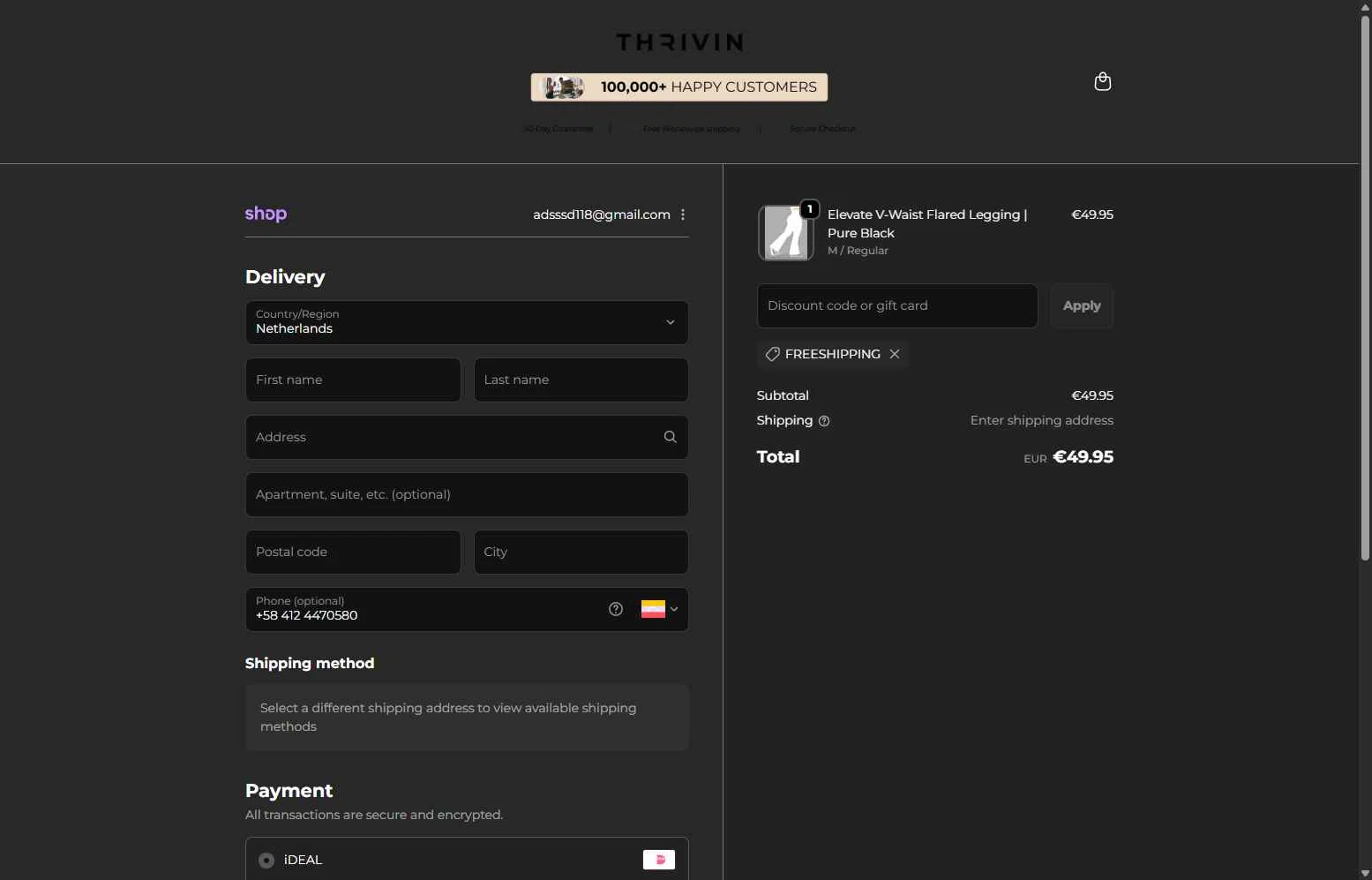Image resolution: width=1372 pixels, height=880 pixels.
Task: Click the FREESHIPPING discount tag icon
Action: (x=772, y=354)
